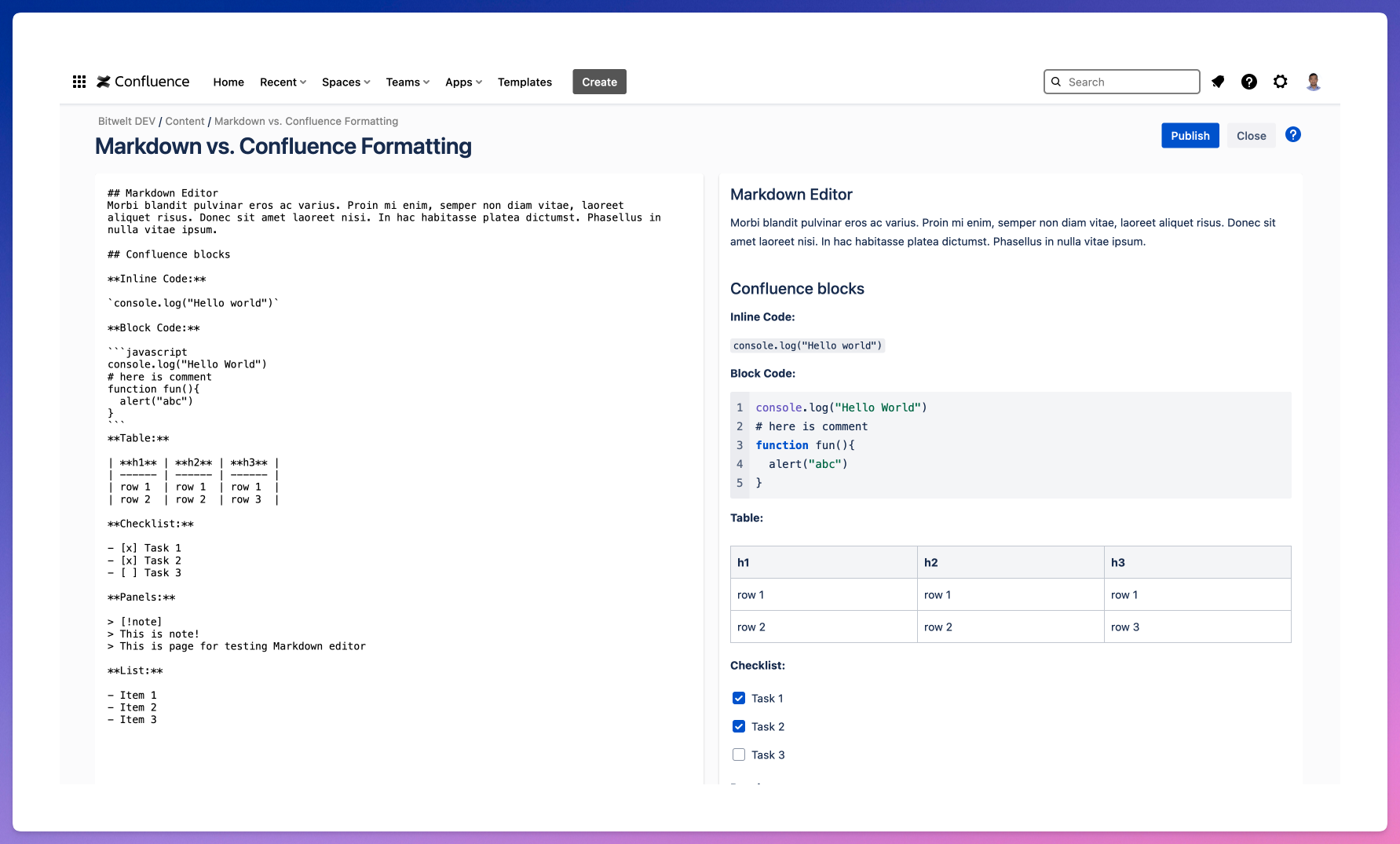Open the settings gear icon
1400x844 pixels.
[x=1280, y=82]
